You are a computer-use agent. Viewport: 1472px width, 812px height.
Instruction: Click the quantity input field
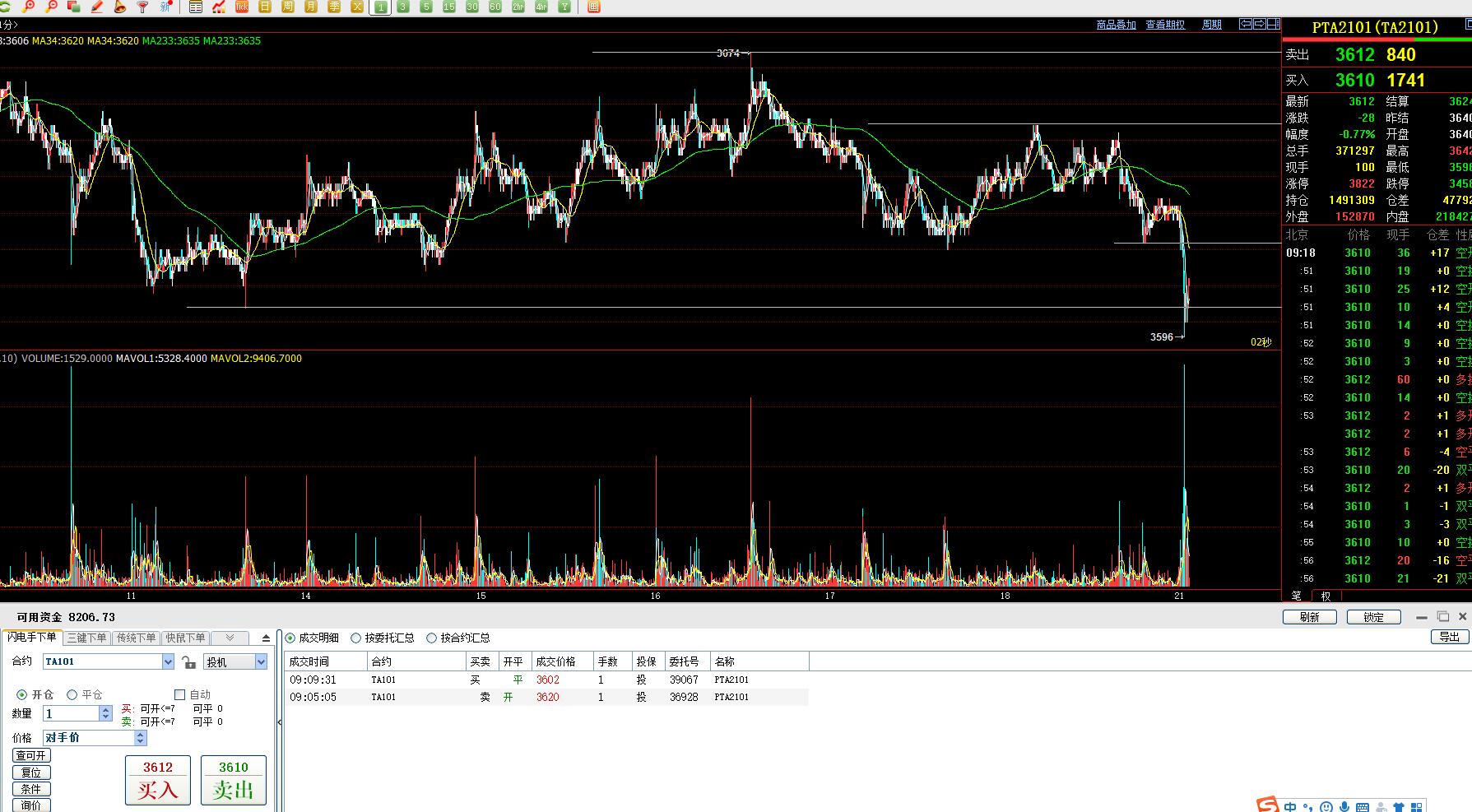tap(71, 714)
